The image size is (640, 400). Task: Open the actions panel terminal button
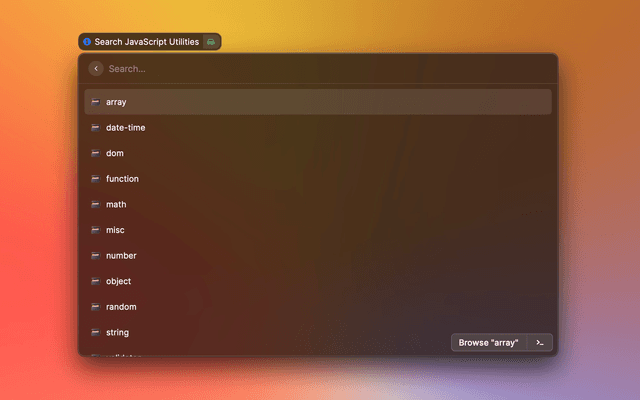[x=540, y=342]
